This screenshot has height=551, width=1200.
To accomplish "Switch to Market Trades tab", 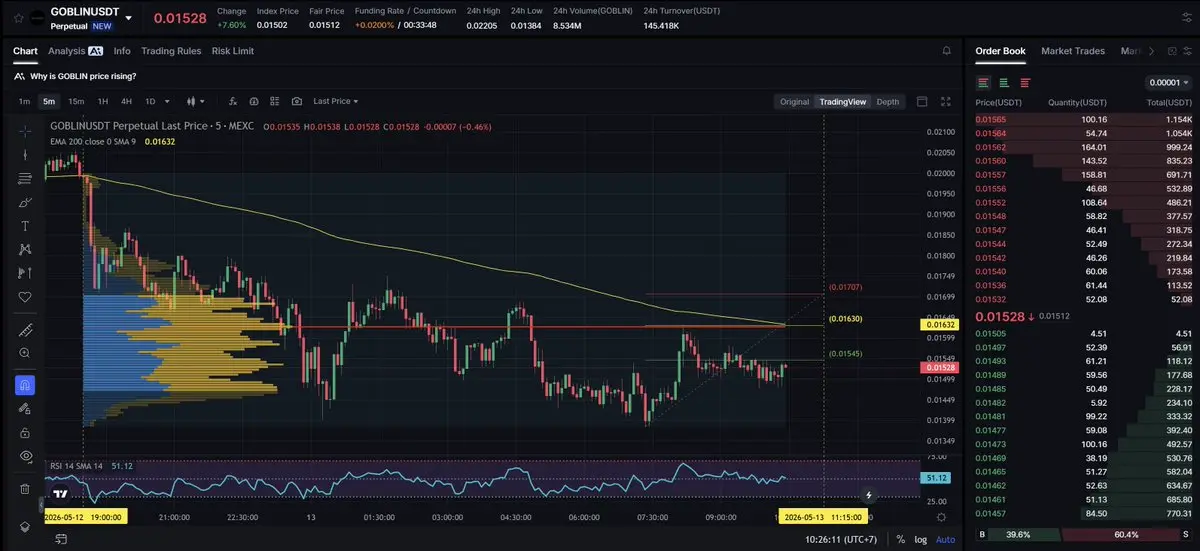I will [x=1073, y=51].
